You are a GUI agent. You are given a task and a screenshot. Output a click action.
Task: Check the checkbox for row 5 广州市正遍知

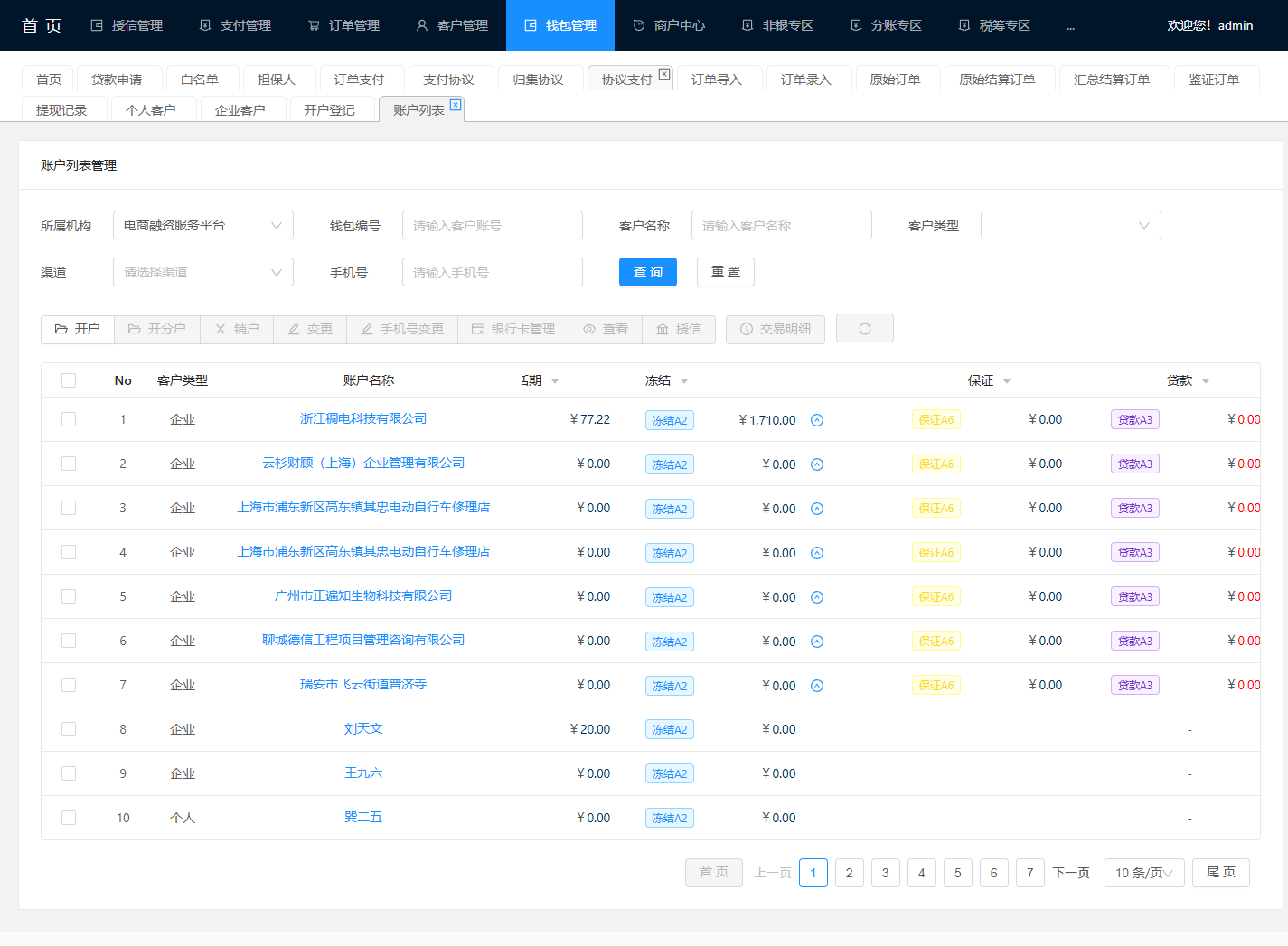pyautogui.click(x=69, y=596)
